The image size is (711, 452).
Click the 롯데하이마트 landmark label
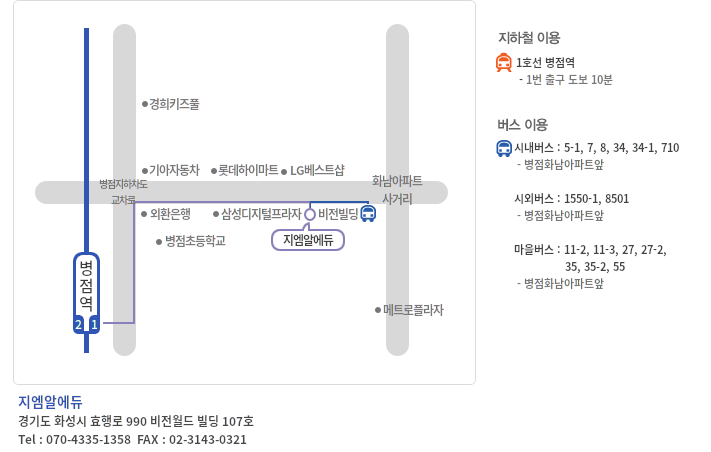(x=248, y=170)
